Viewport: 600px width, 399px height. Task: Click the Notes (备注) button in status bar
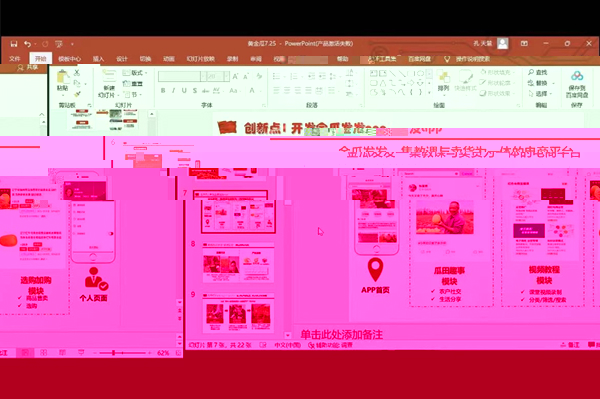(x=570, y=345)
